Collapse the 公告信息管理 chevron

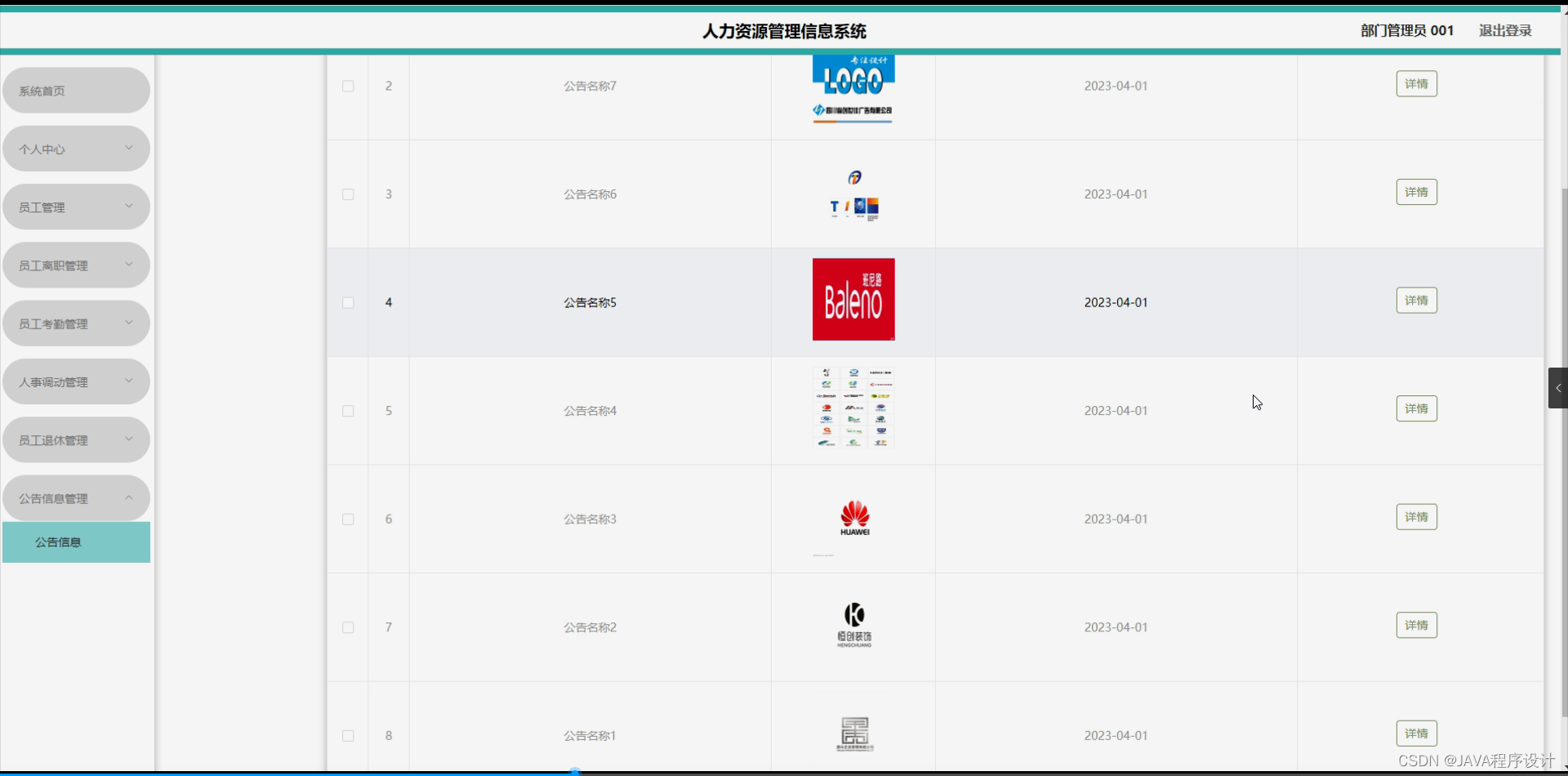click(x=129, y=497)
